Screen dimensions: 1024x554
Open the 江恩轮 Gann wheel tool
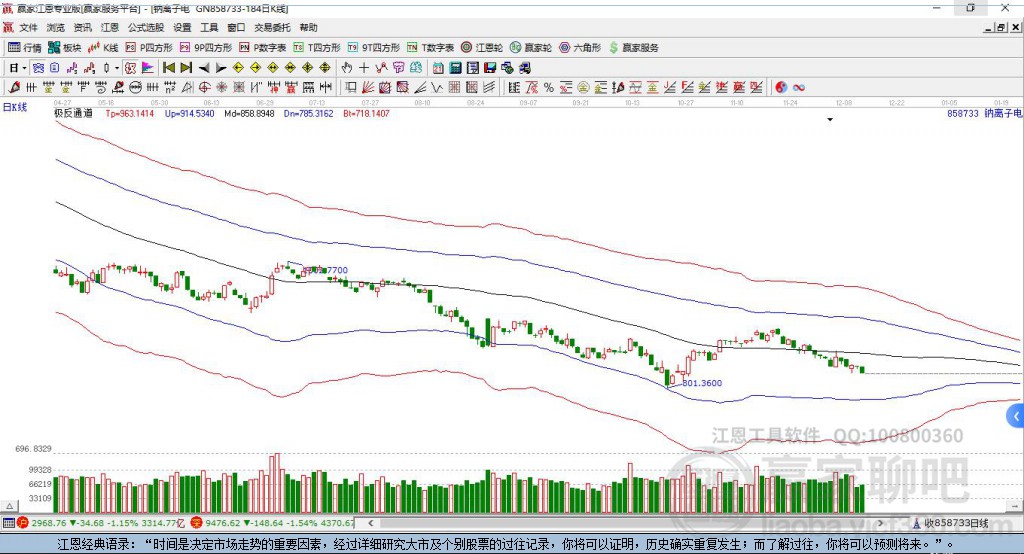click(x=482, y=48)
